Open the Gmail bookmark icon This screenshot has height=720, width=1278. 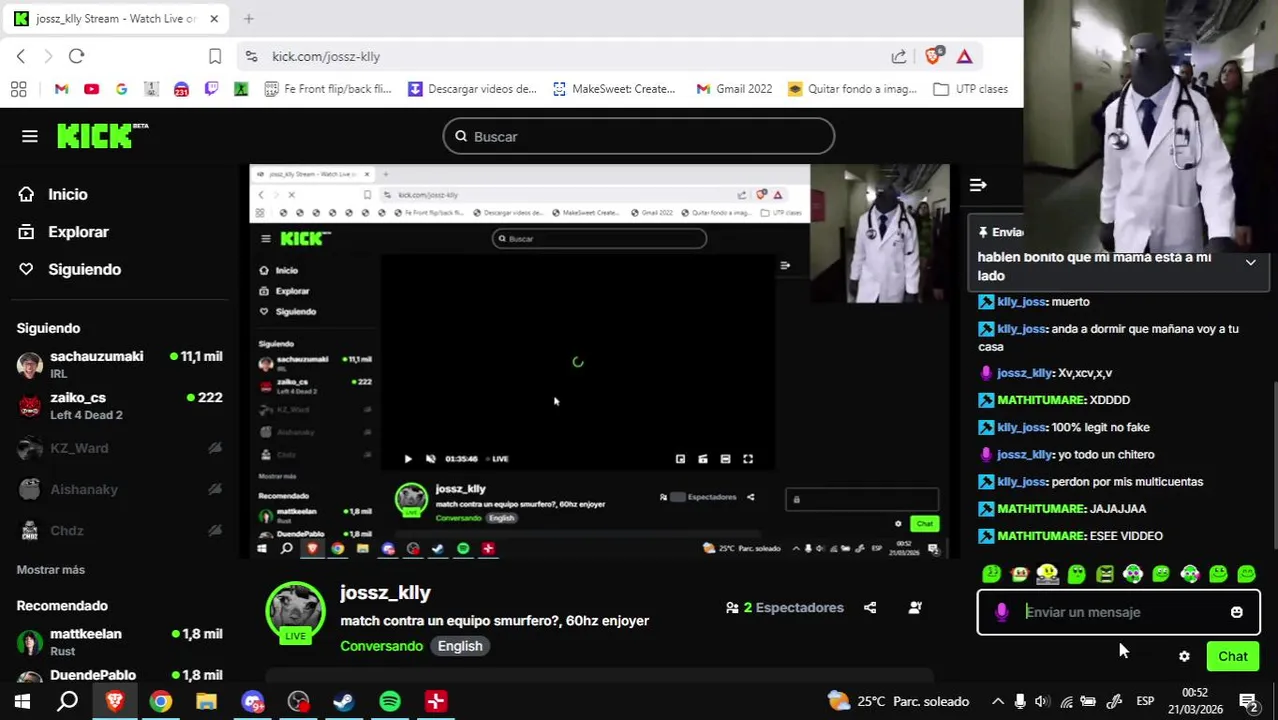coord(61,89)
